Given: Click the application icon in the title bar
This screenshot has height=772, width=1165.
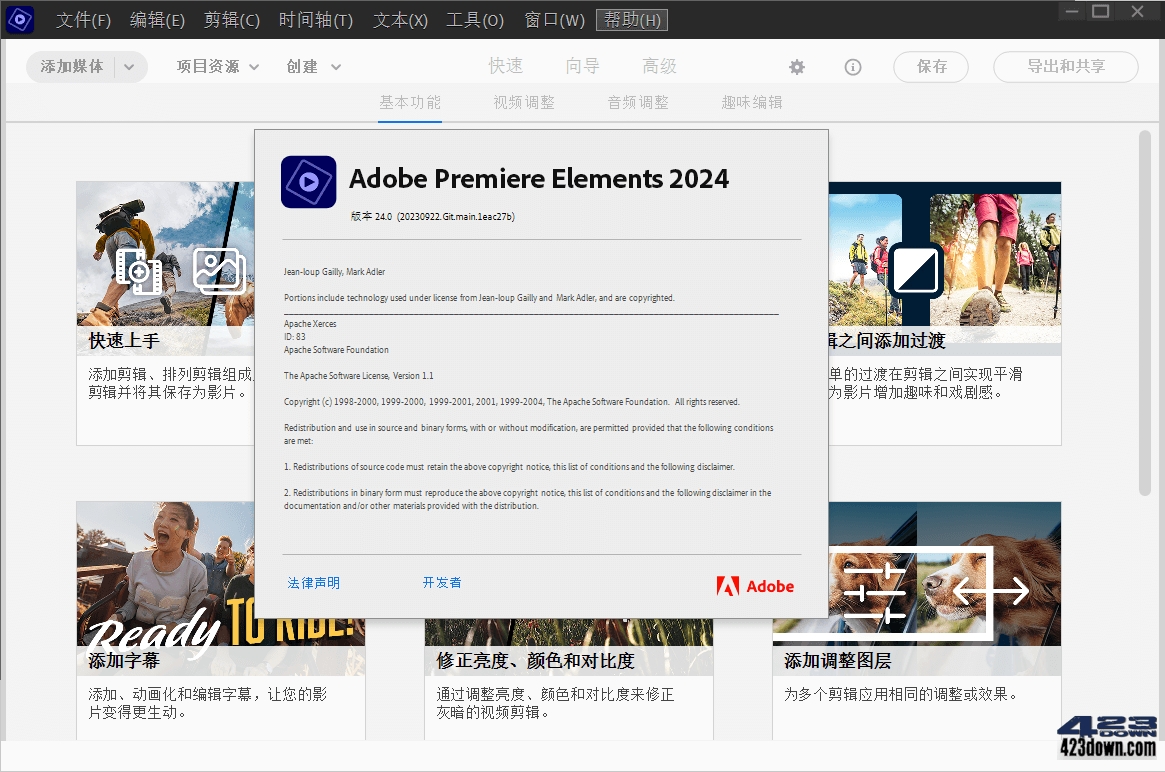Looking at the screenshot, I should 20,19.
